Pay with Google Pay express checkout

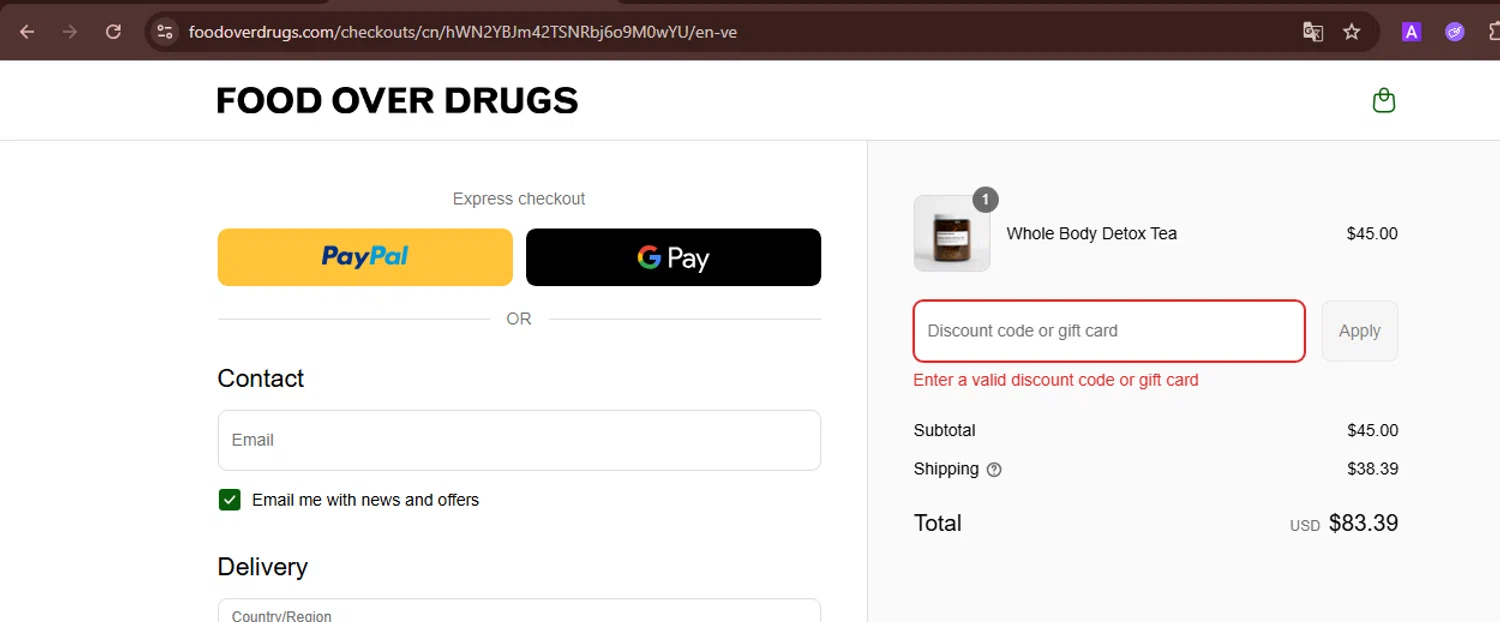point(673,257)
